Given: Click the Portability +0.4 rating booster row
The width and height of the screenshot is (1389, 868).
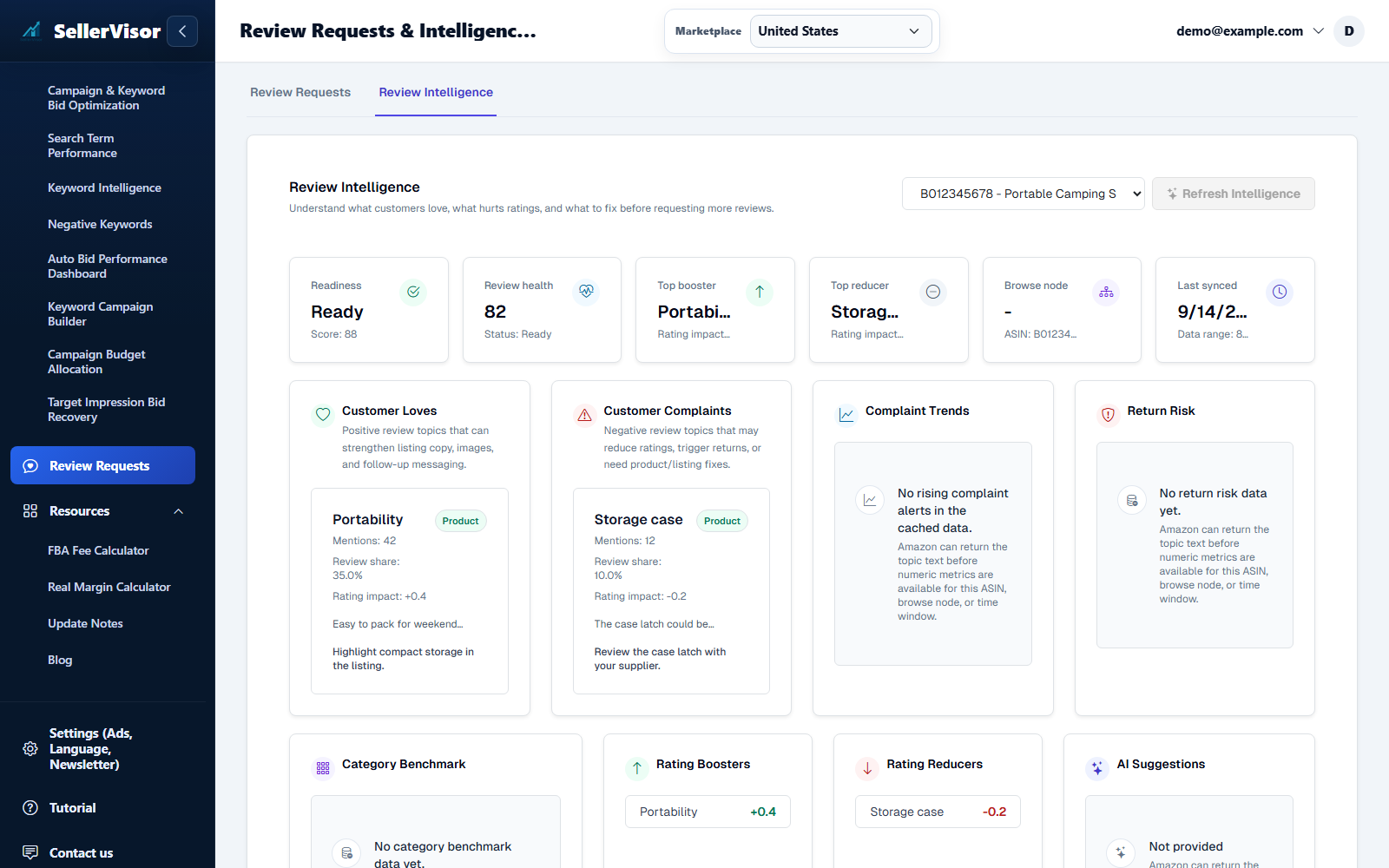Looking at the screenshot, I should pos(708,812).
